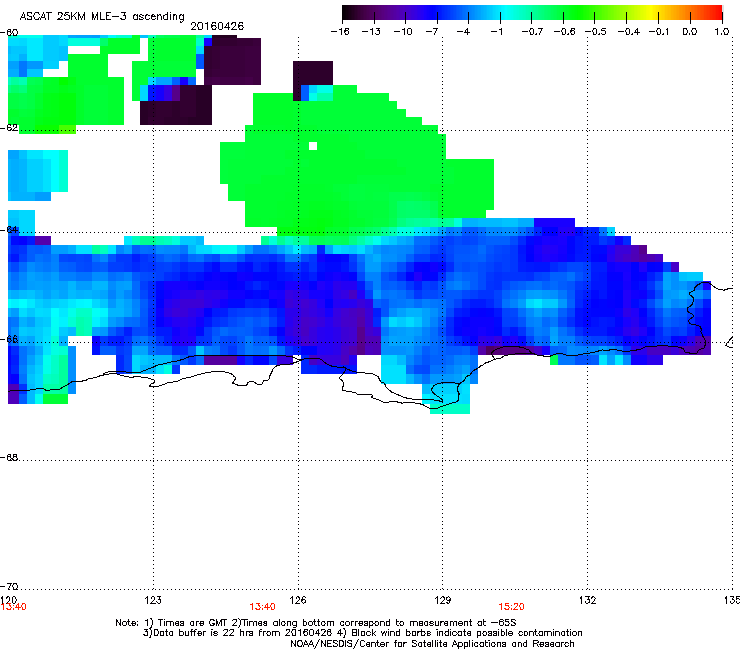Viewport: 740px width, 650px height.
Task: Click the -13 value on the color scale
Action: click(371, 32)
